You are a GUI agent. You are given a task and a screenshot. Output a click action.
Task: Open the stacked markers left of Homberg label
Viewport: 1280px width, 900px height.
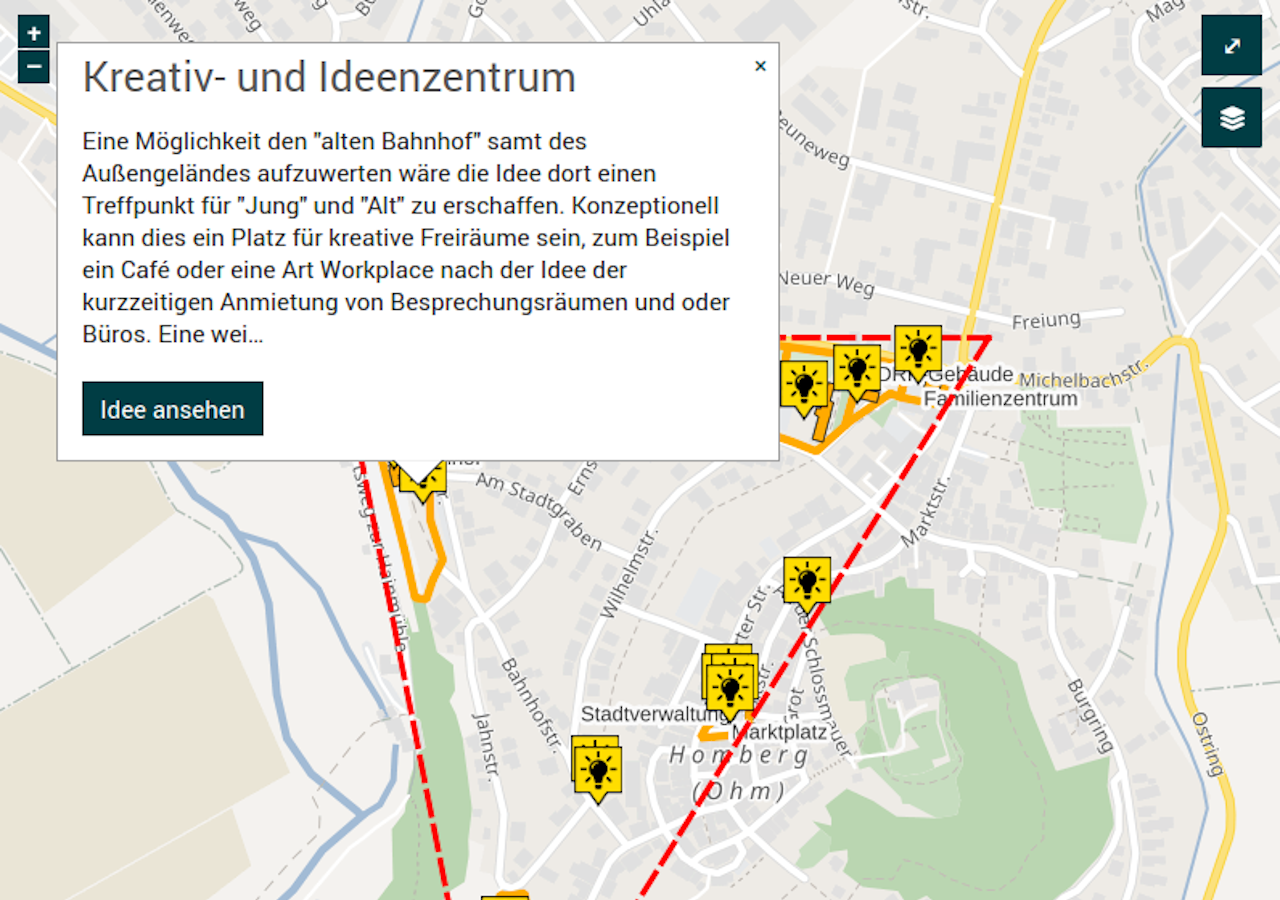tap(598, 768)
